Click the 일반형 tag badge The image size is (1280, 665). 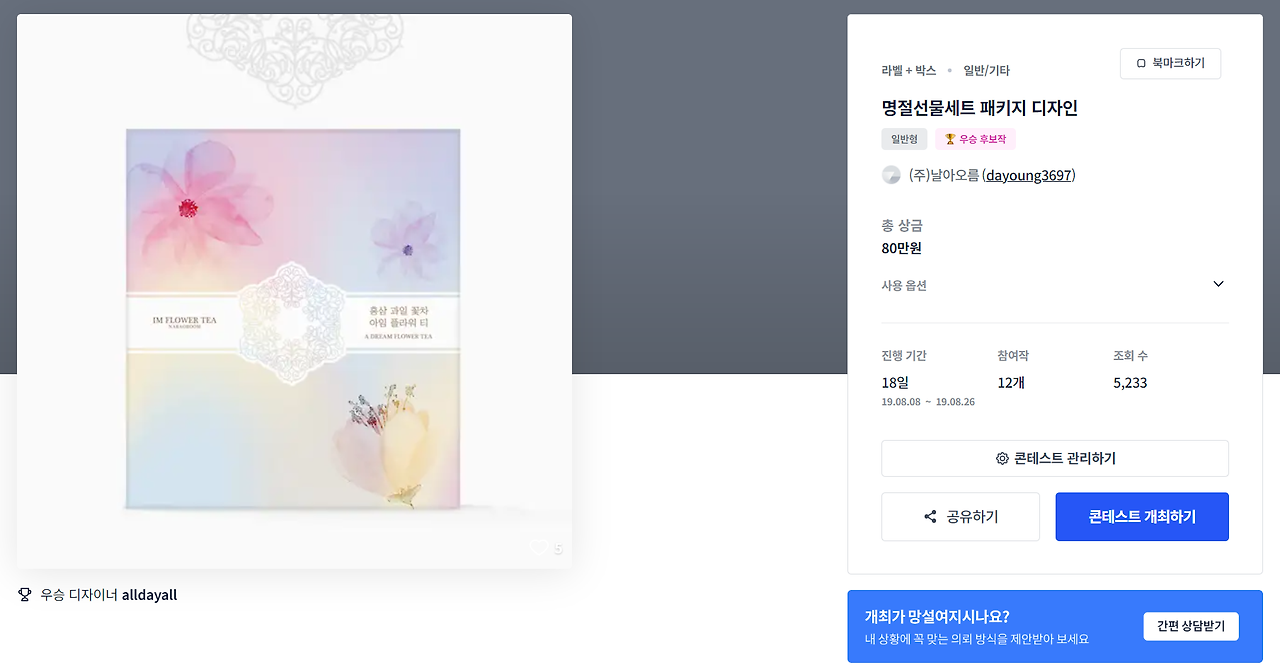click(904, 139)
